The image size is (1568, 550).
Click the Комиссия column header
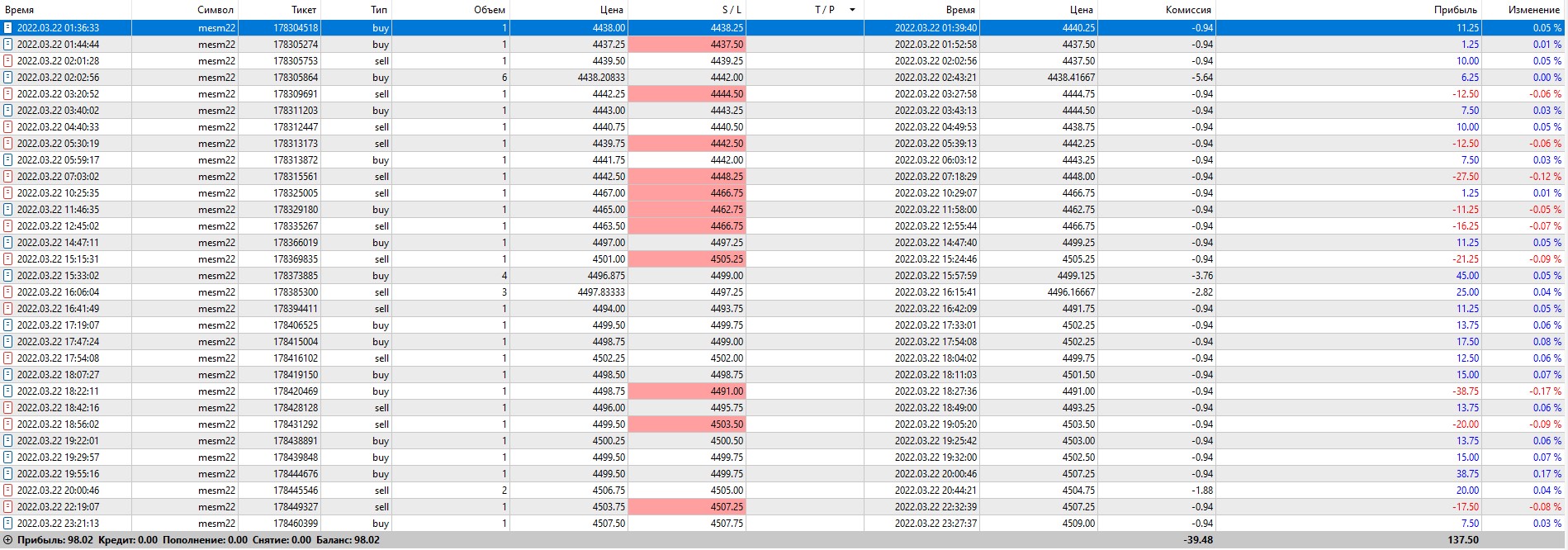point(1188,10)
